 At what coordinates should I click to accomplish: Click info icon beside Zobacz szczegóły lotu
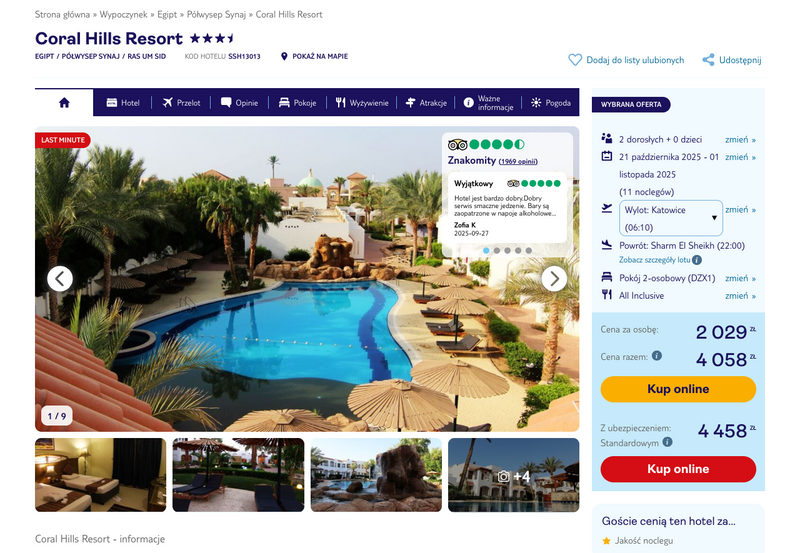coord(697,260)
